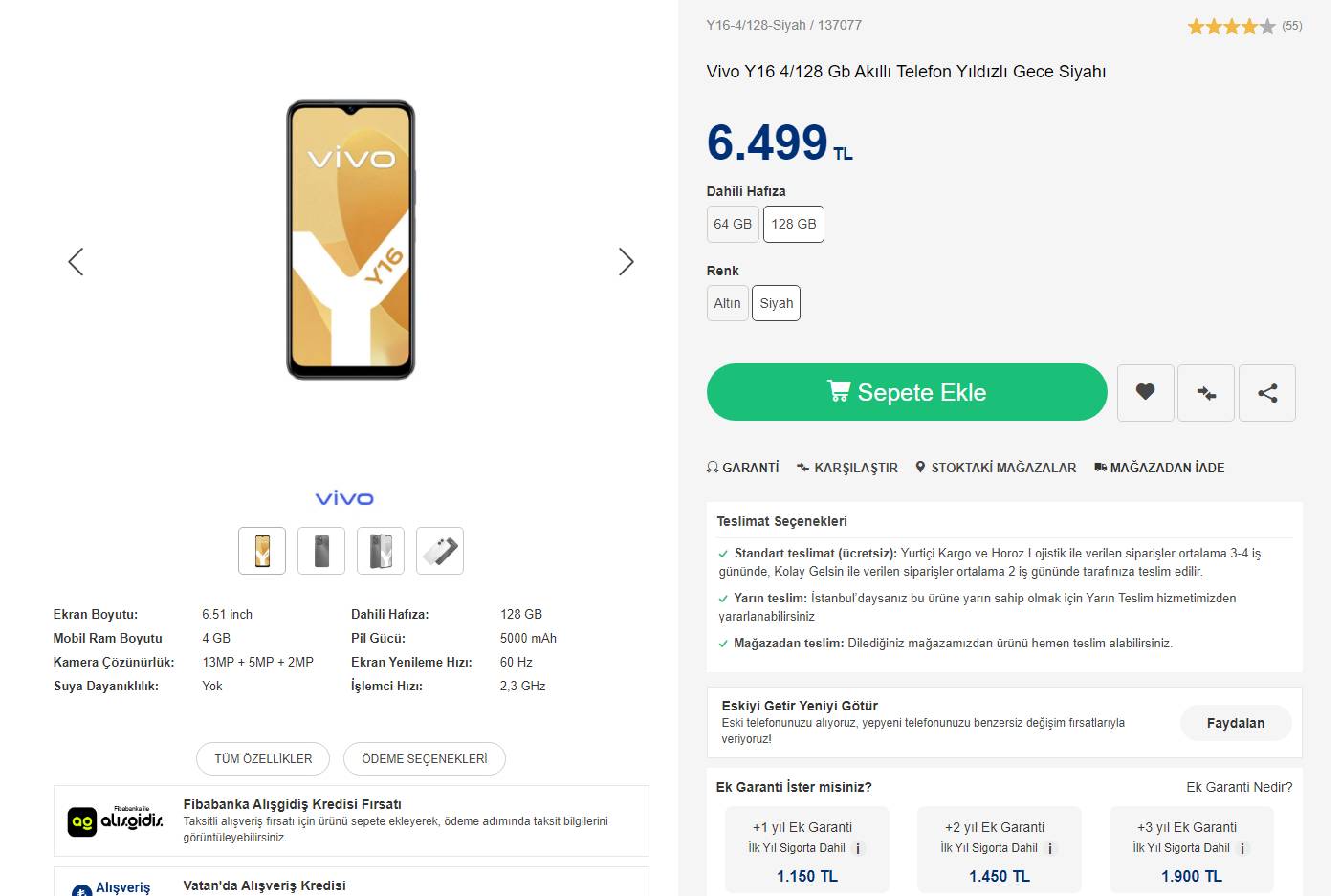Select 128 GB storage option

(x=794, y=224)
